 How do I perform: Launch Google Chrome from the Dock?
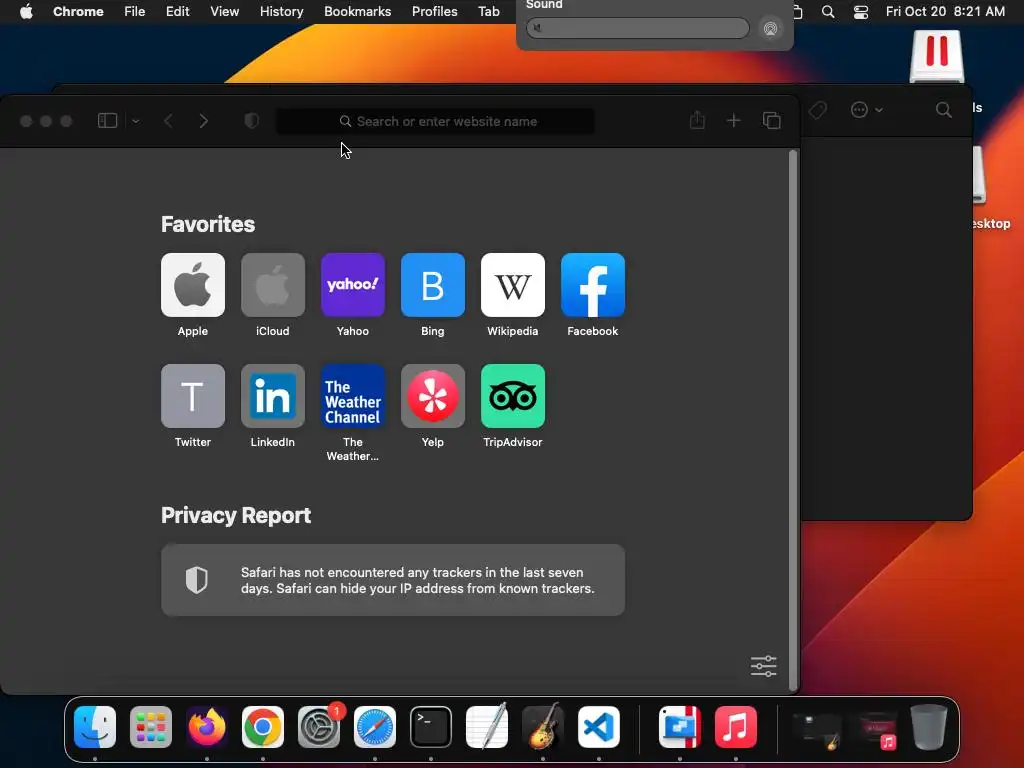coord(263,727)
